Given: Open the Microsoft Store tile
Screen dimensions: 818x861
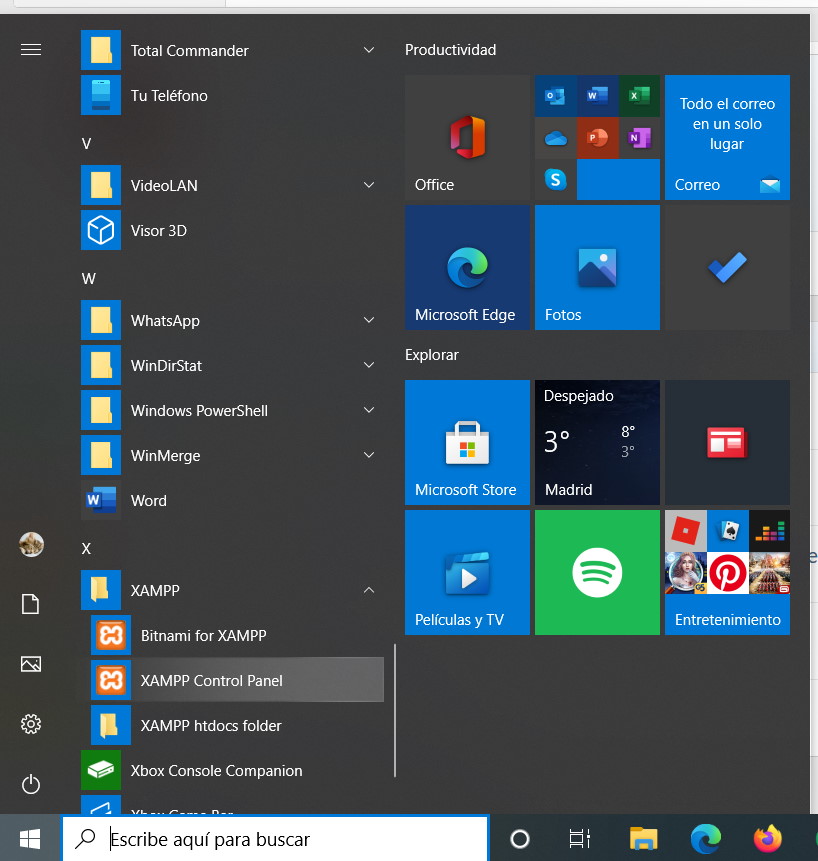Looking at the screenshot, I should coord(467,442).
